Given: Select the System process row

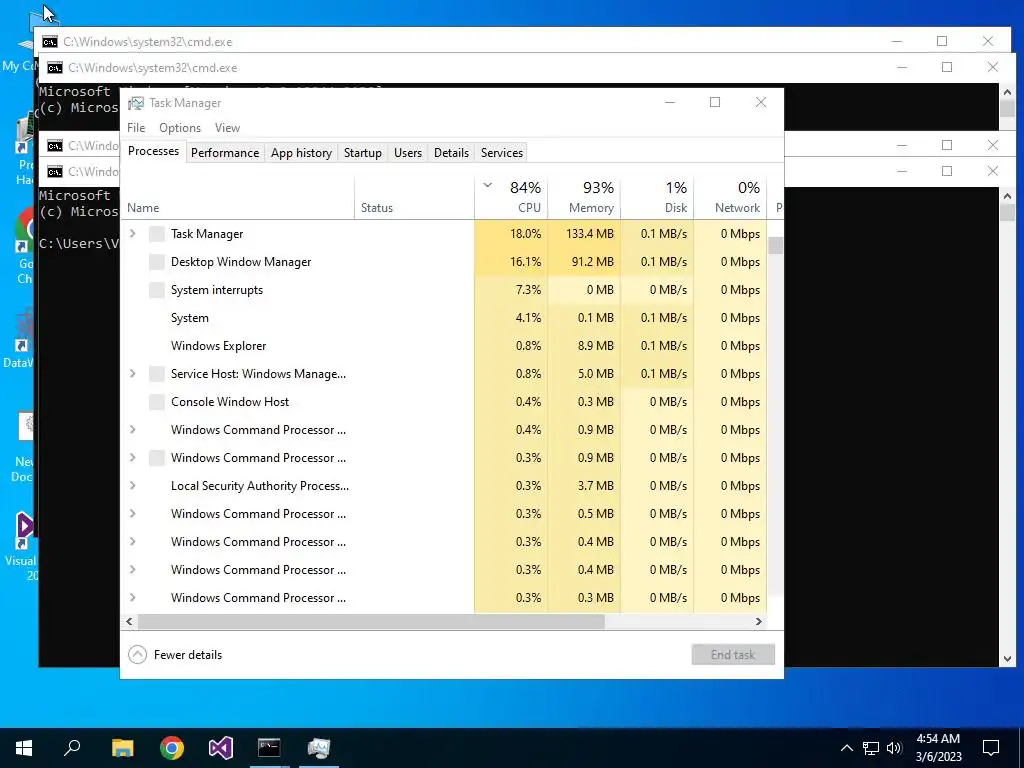Looking at the screenshot, I should tap(444, 318).
